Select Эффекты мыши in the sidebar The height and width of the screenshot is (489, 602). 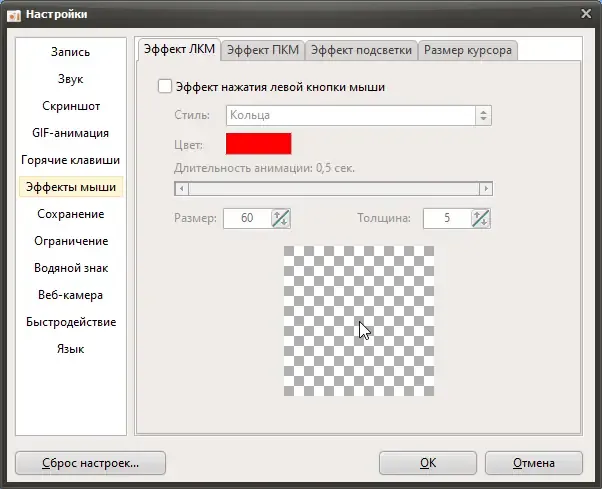click(x=71, y=187)
